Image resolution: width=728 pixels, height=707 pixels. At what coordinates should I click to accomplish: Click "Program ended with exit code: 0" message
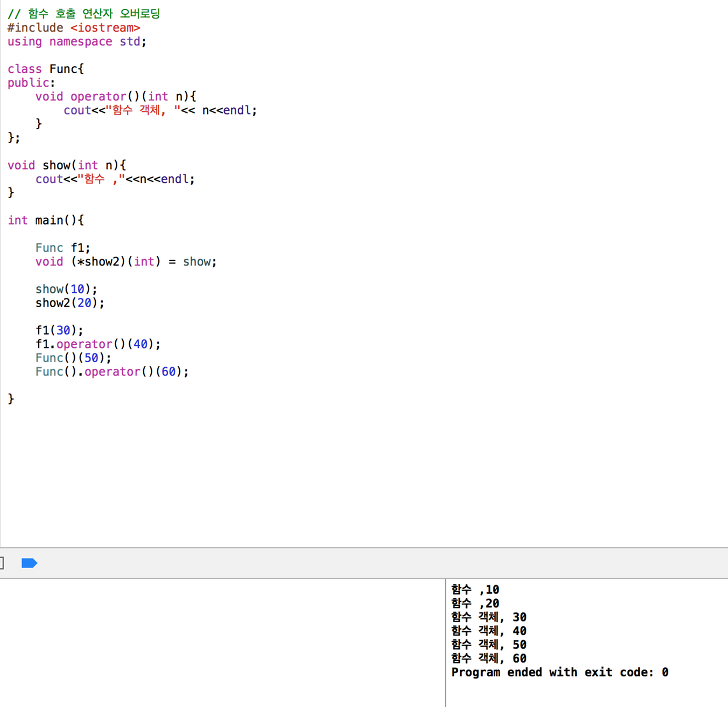tap(560, 672)
